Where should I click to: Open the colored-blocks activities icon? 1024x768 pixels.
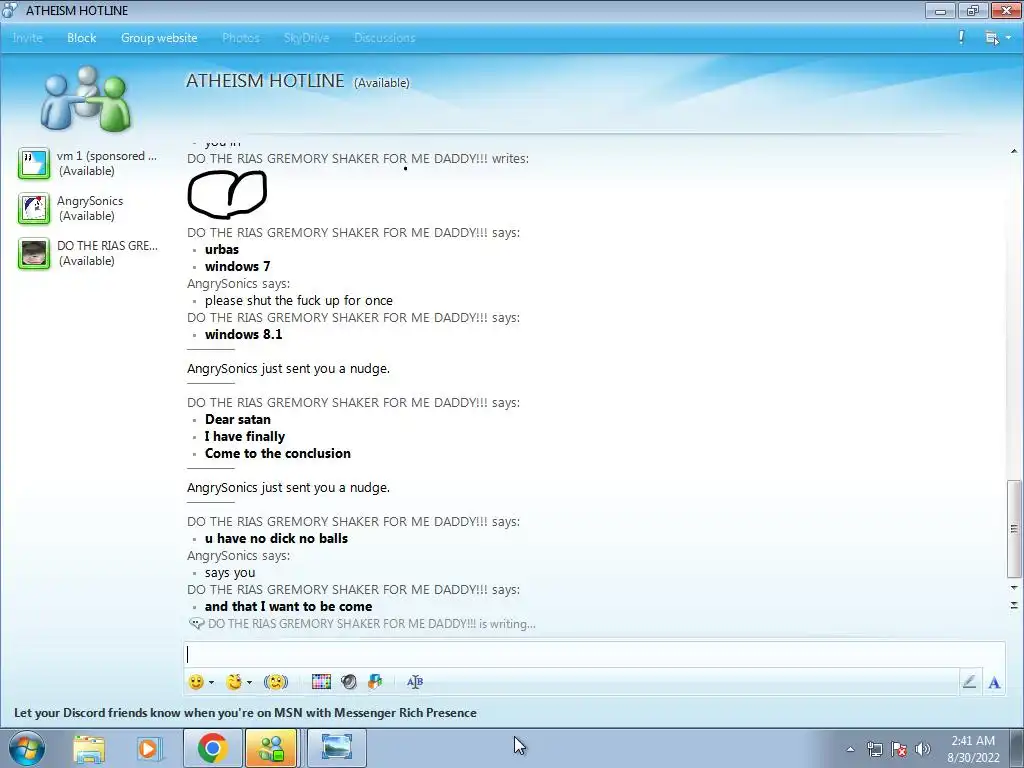(x=375, y=682)
